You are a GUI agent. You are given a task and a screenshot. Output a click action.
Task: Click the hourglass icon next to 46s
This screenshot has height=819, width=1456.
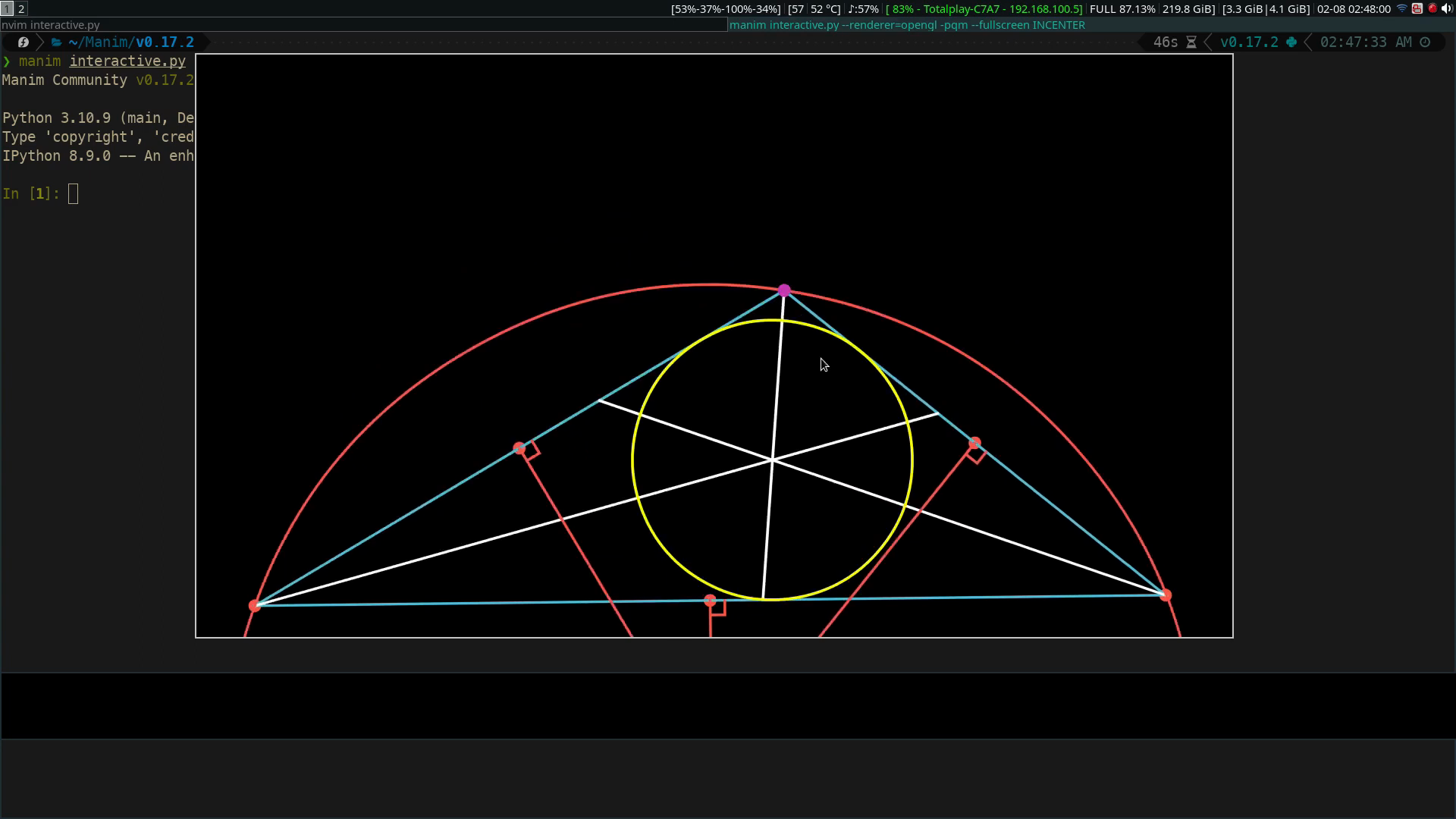tap(1191, 42)
